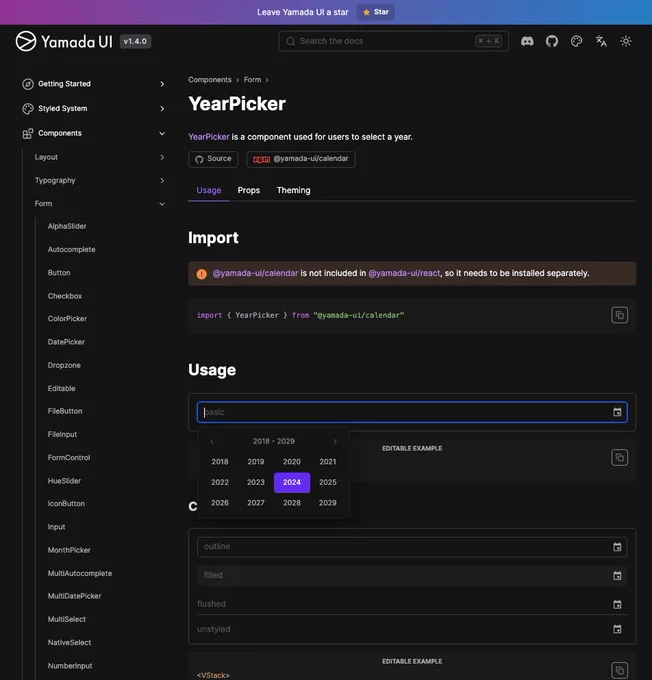Open the Source GitHub button
The image size is (652, 680).
(213, 159)
